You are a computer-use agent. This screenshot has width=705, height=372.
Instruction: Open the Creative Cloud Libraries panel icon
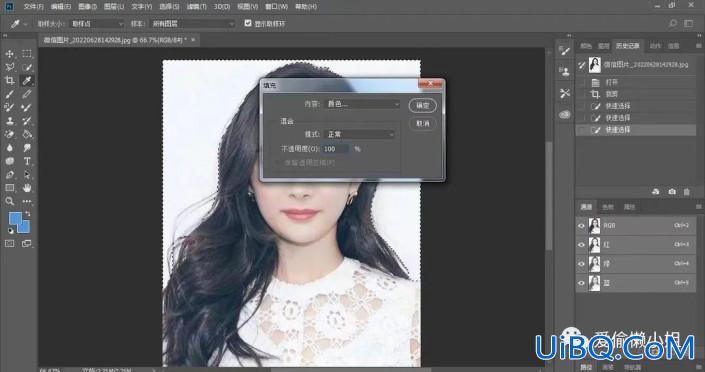(x=565, y=114)
